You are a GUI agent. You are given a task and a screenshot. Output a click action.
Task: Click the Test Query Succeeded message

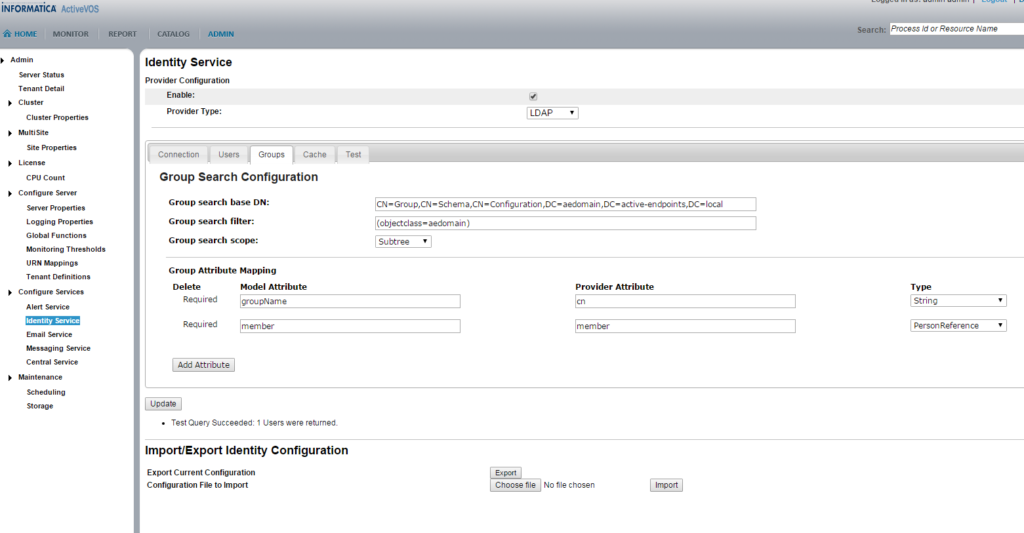(254, 423)
